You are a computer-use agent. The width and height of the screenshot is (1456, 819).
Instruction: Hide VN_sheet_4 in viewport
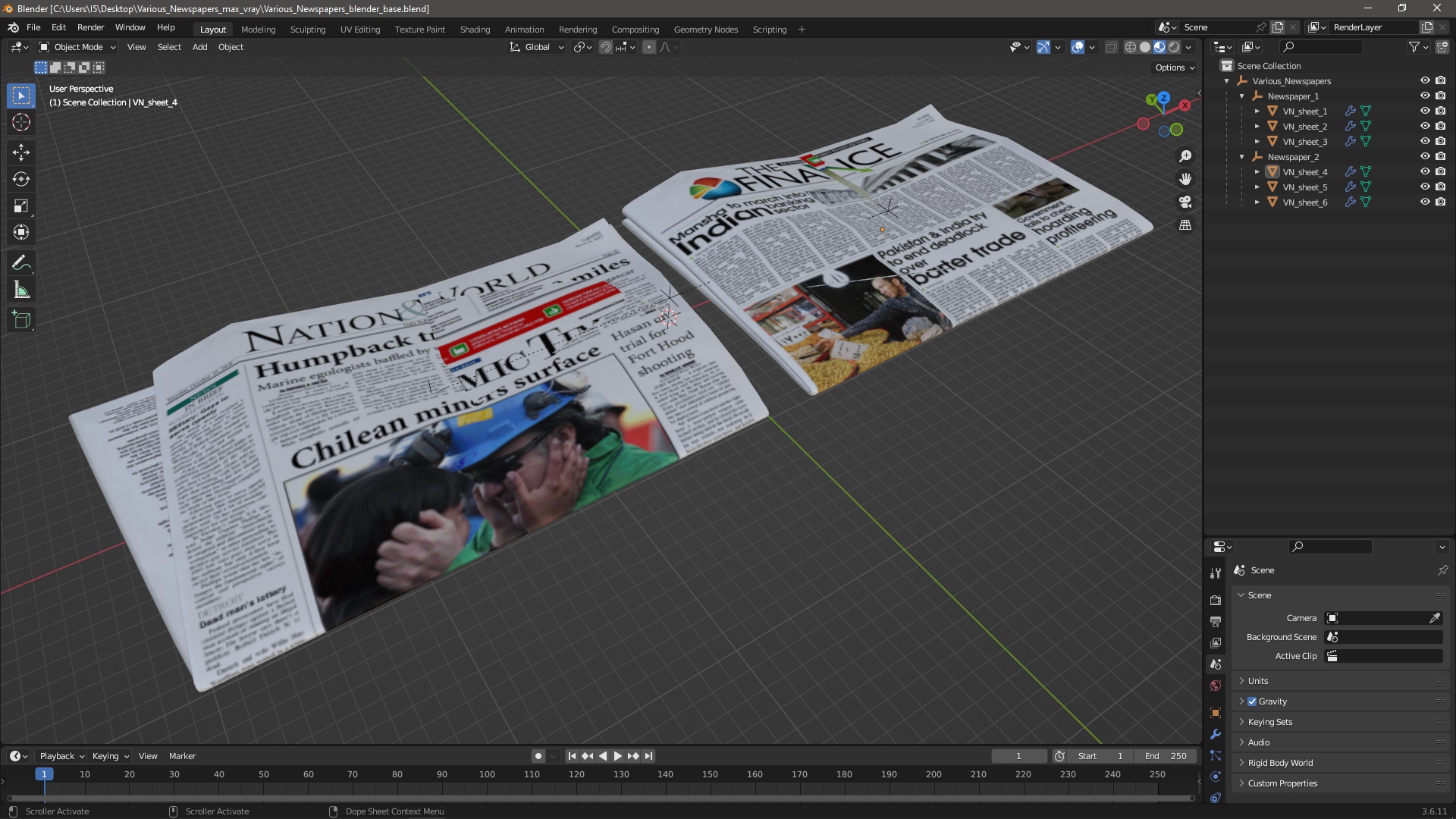click(x=1425, y=172)
